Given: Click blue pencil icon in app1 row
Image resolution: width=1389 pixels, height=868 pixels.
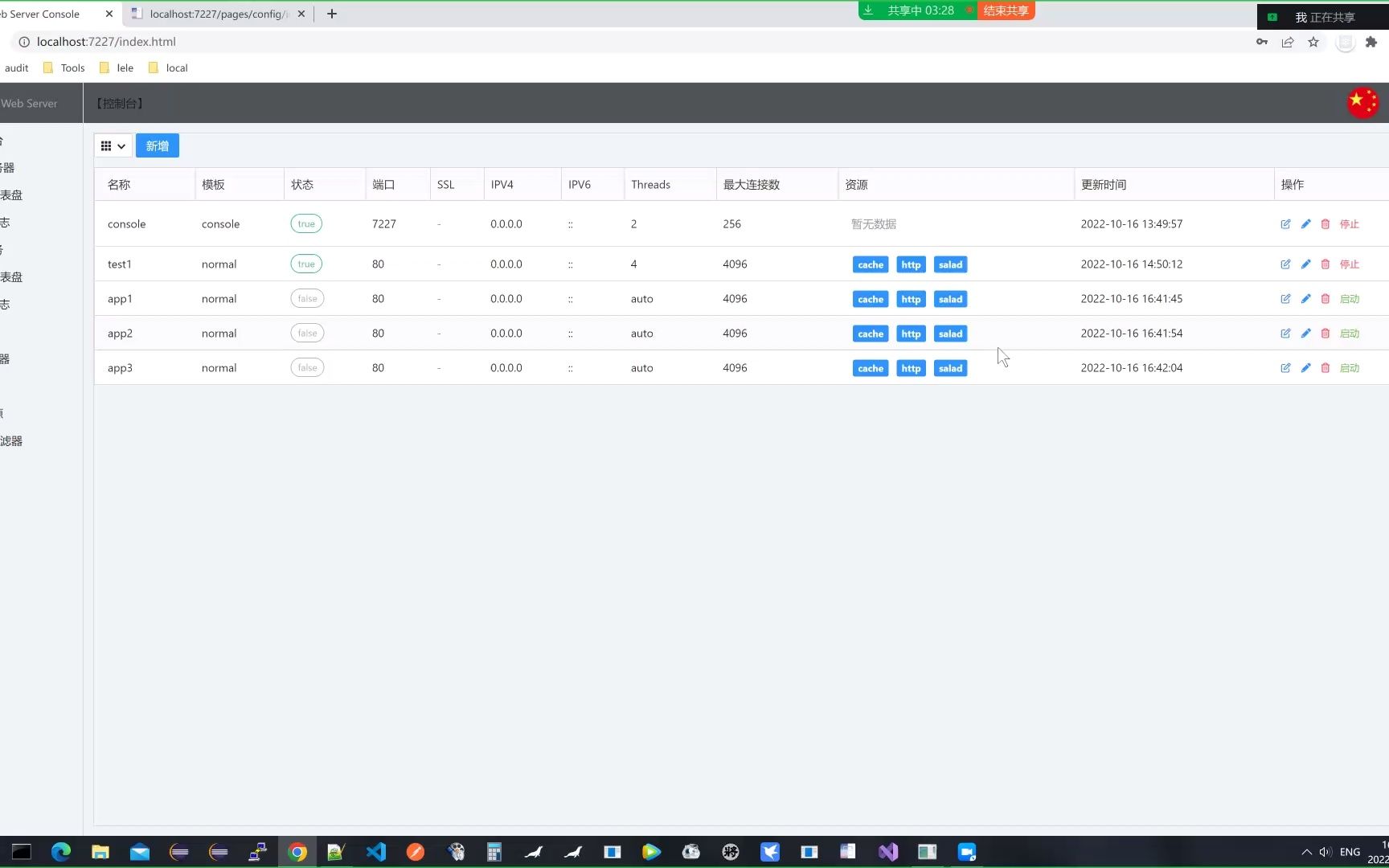Looking at the screenshot, I should (1305, 299).
